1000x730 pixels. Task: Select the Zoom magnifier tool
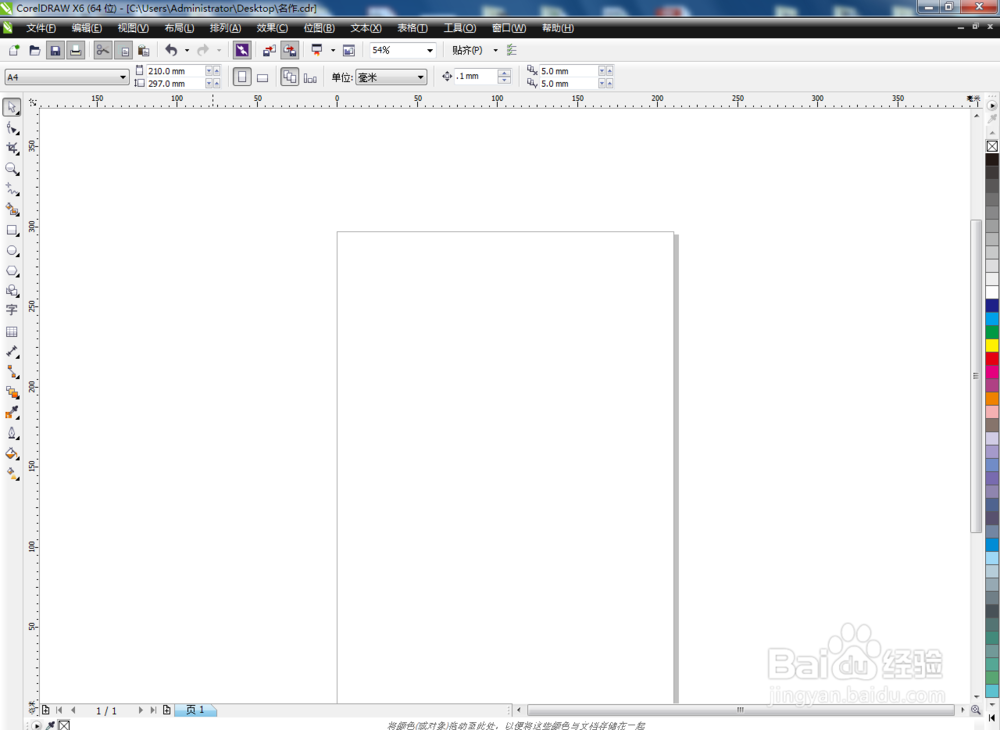[12, 169]
